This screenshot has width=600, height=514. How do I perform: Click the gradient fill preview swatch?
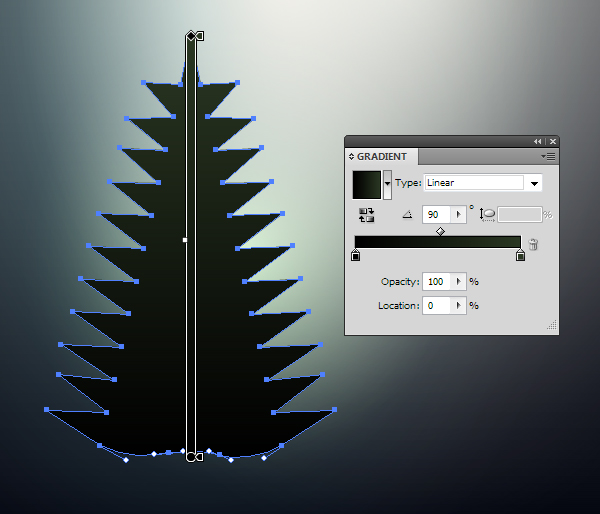click(x=367, y=185)
